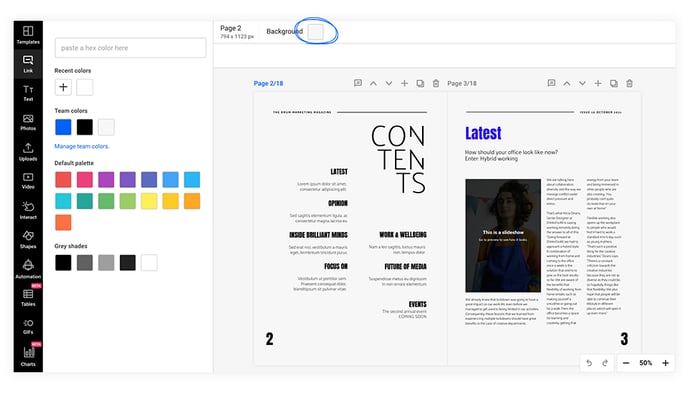This screenshot has width=688, height=393.
Task: Click Manage team colors link
Action: click(x=82, y=146)
